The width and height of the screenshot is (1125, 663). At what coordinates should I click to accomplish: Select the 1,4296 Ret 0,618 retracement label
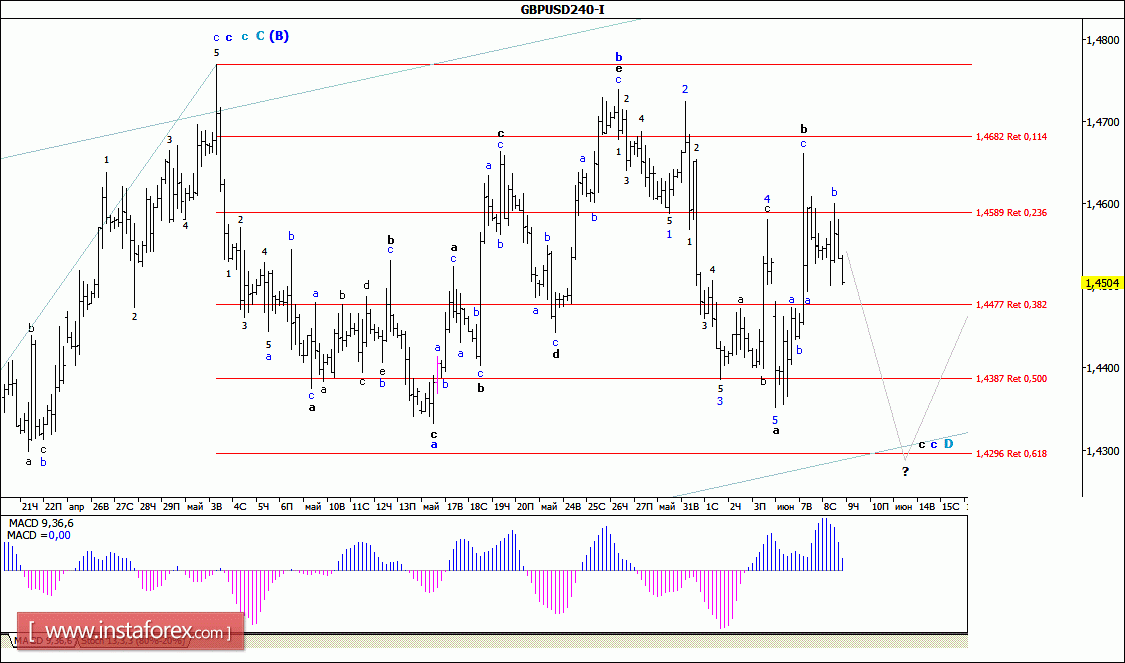pyautogui.click(x=1010, y=454)
